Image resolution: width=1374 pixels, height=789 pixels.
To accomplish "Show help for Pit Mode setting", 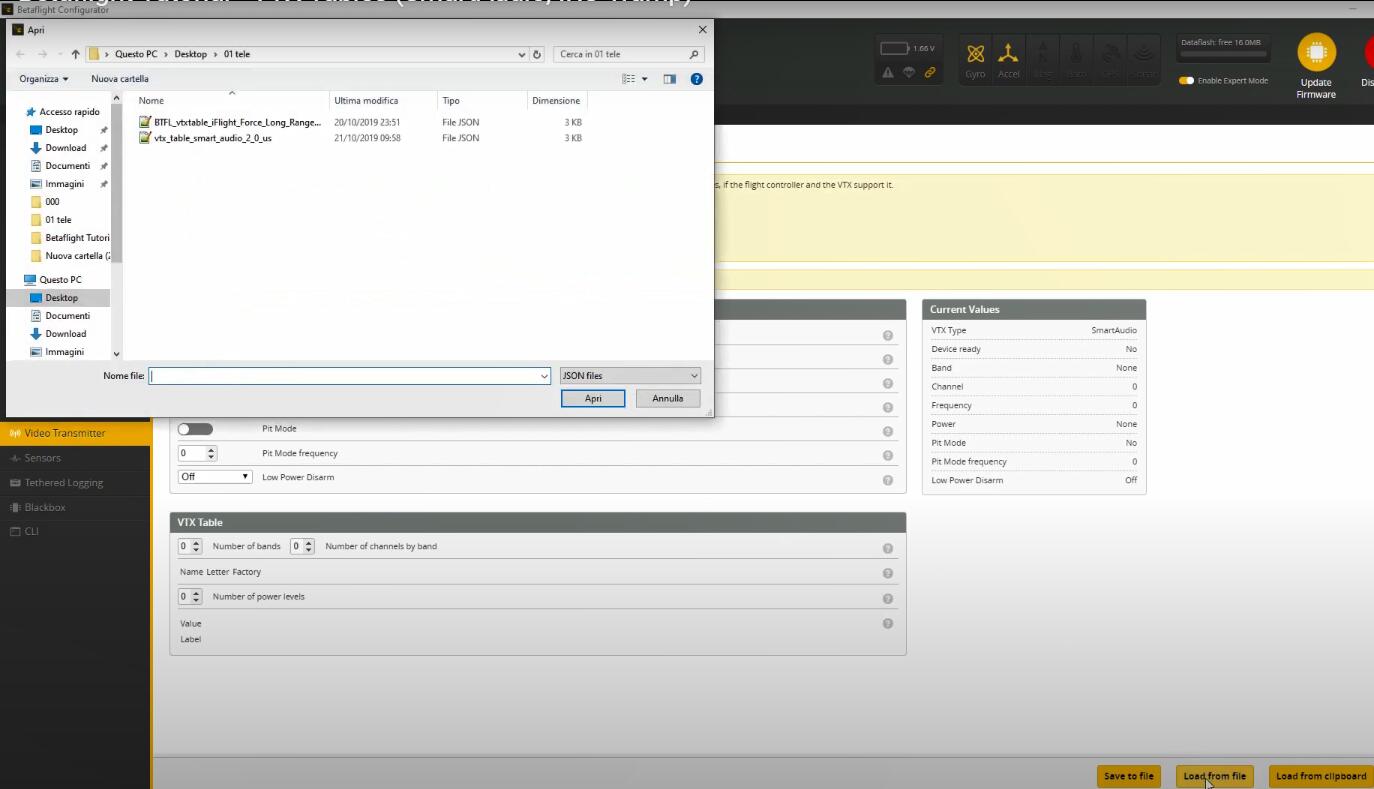I will [x=887, y=432].
